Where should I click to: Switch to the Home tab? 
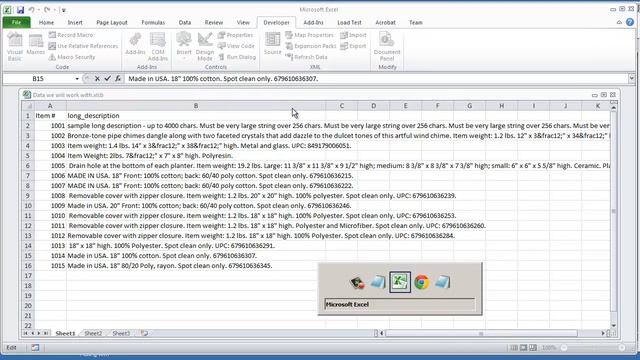click(46, 22)
